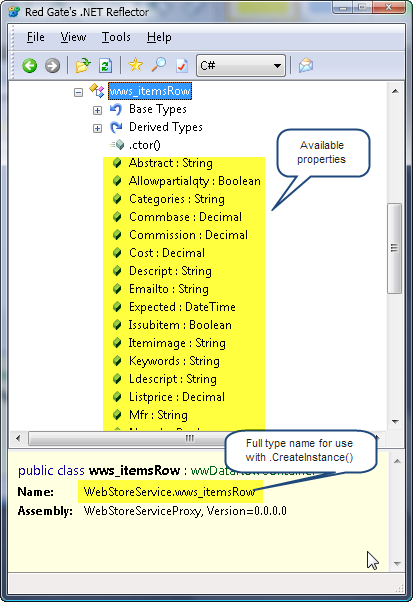Screen dimensions: 413x602
Task: Select Ldescript : String property
Action: (x=173, y=379)
